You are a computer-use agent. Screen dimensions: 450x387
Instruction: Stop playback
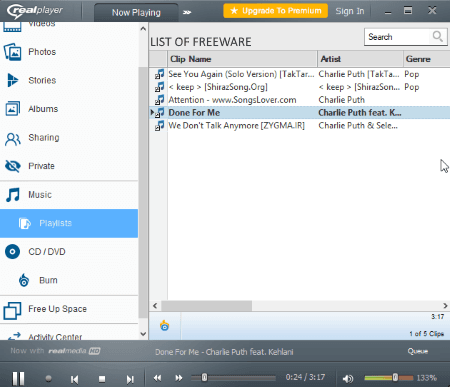pos(102,379)
